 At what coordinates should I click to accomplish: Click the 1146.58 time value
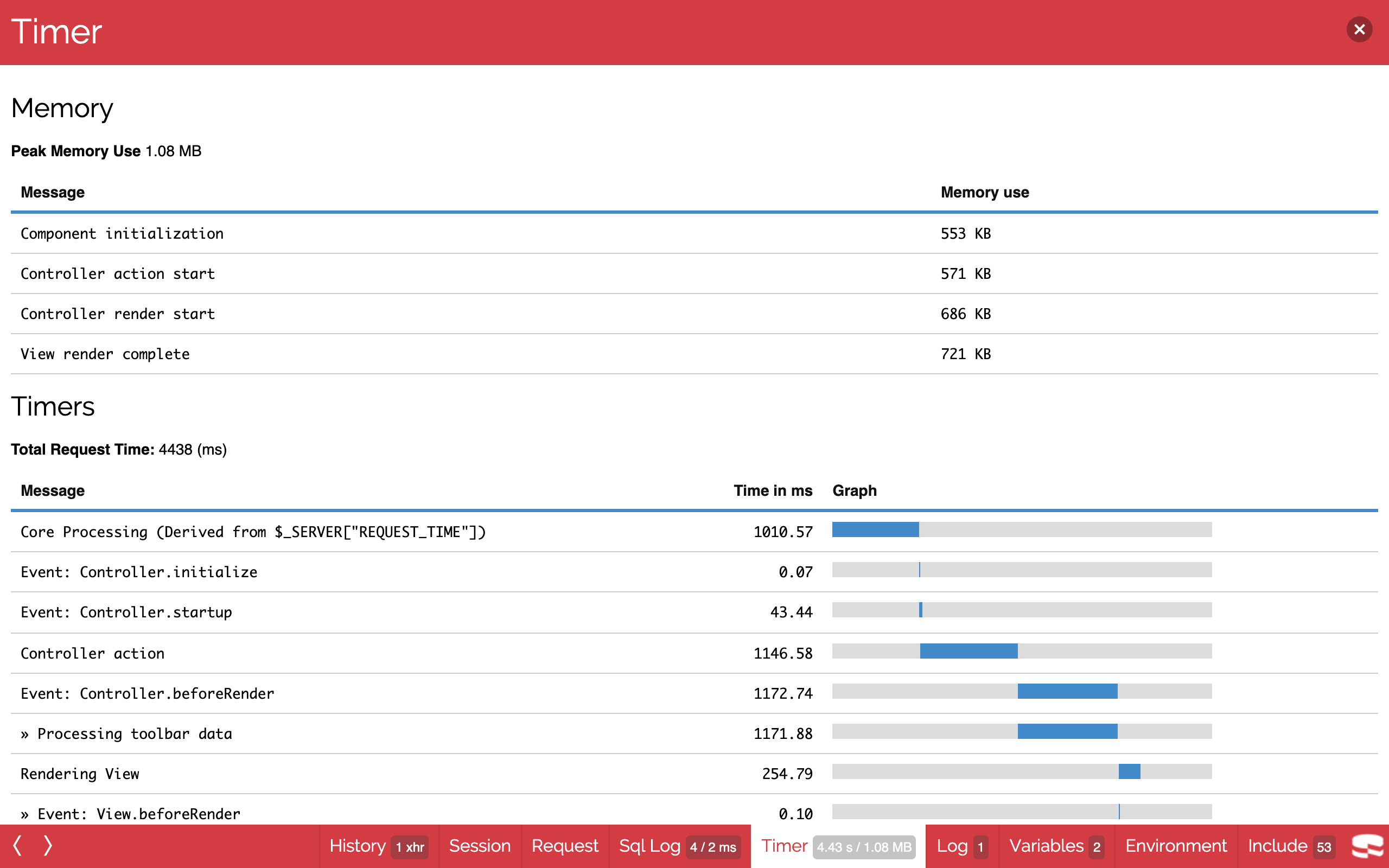pos(783,653)
